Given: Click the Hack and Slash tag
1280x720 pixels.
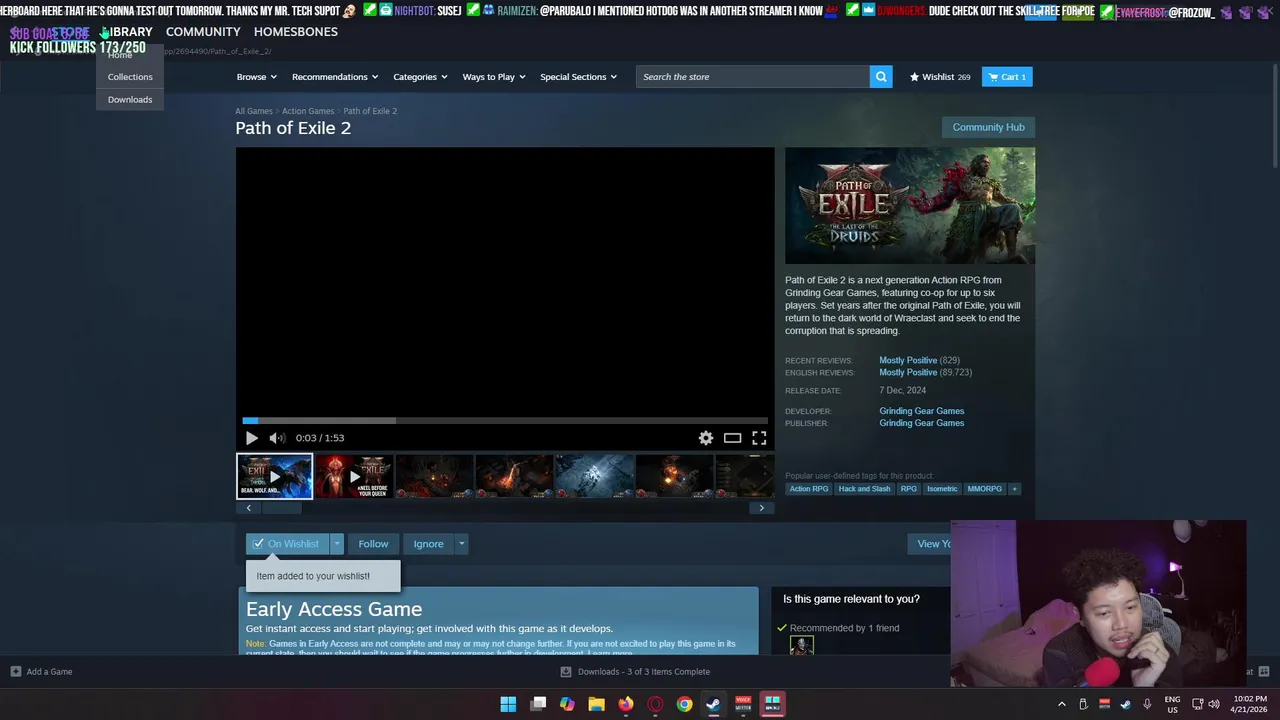Looking at the screenshot, I should click(864, 489).
